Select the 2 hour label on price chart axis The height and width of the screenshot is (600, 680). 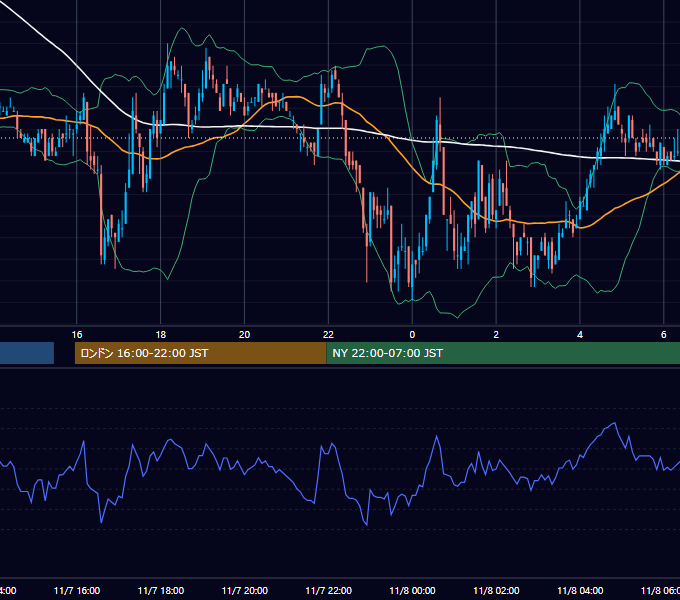496,335
